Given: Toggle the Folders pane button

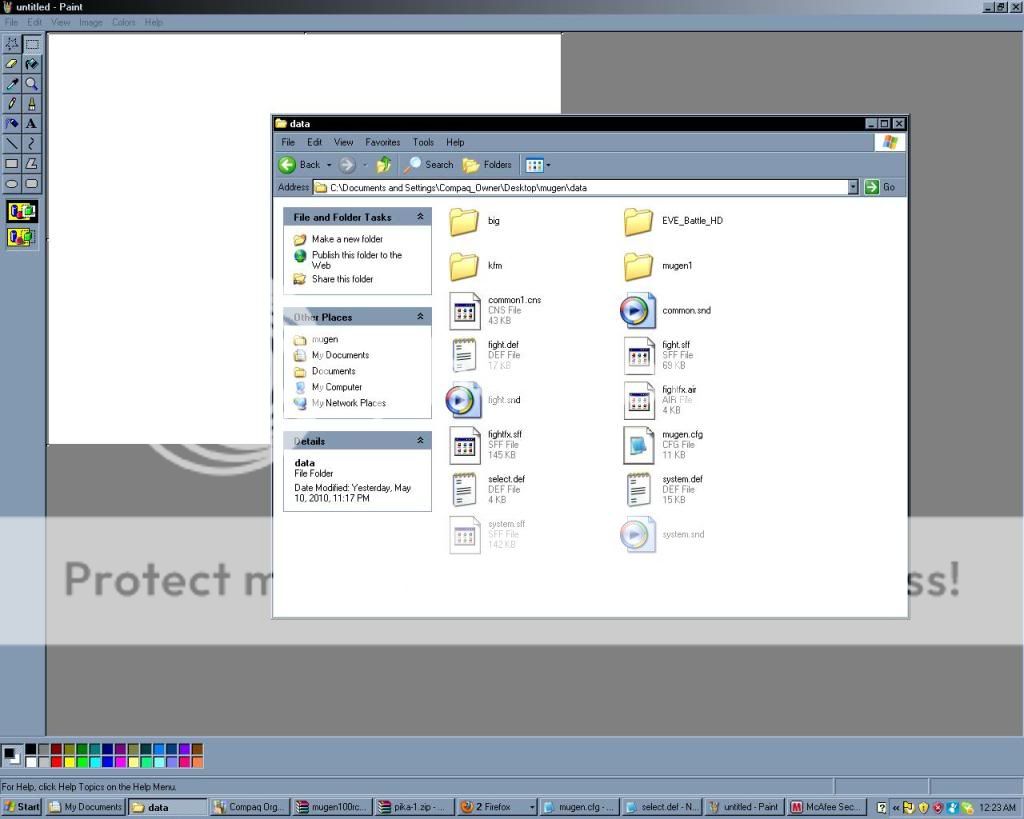Looking at the screenshot, I should click(x=487, y=165).
